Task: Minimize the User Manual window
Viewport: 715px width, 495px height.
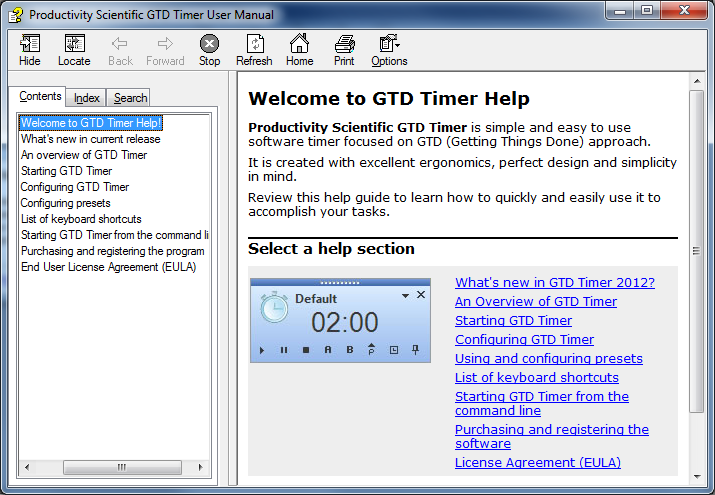Action: (620, 10)
